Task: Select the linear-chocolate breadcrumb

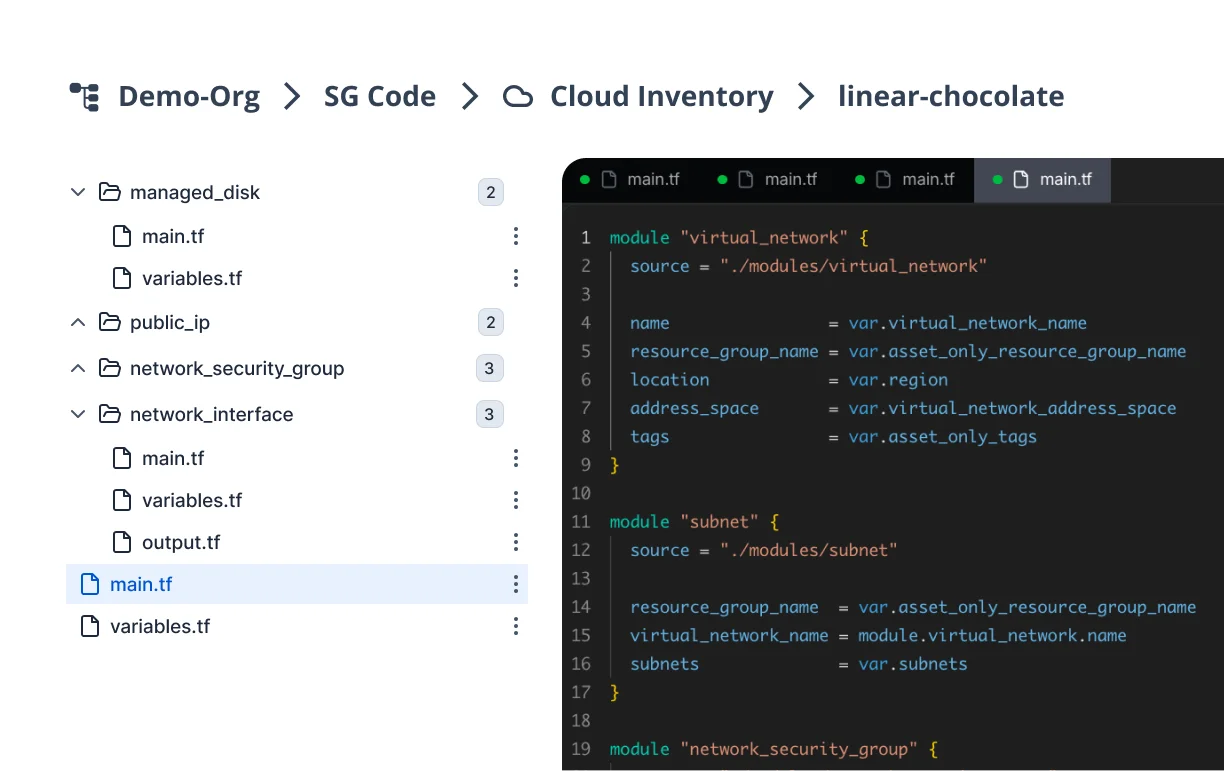Action: point(951,97)
